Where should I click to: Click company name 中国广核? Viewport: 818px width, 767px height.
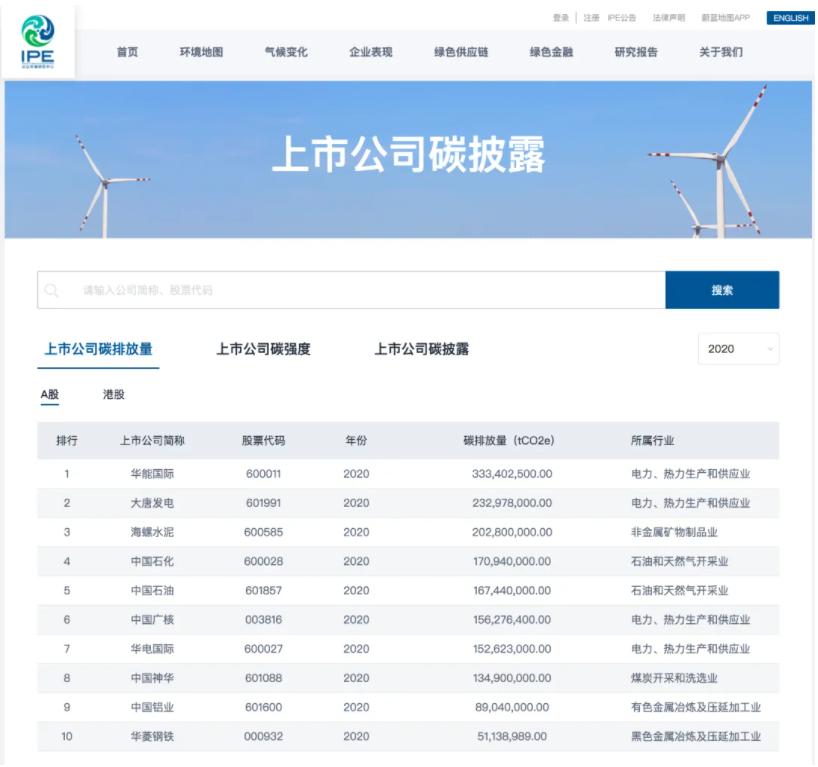click(152, 620)
